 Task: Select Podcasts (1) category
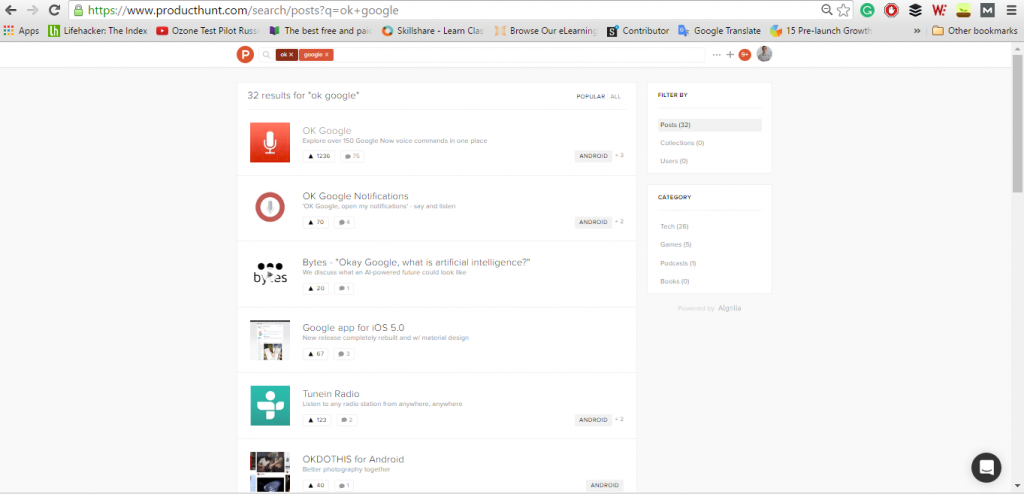tap(678, 263)
